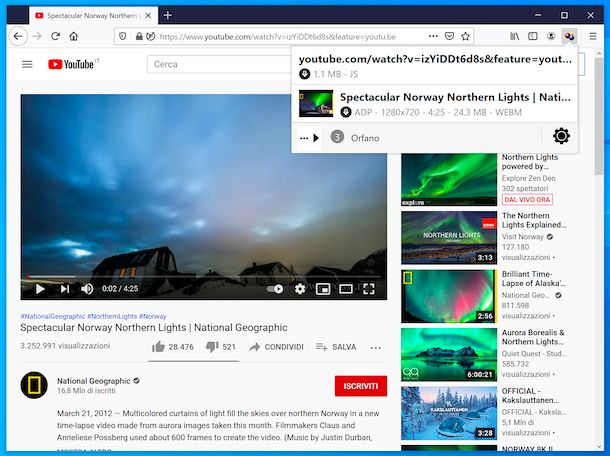Click the Orfano 3 counter entry
Viewport: 610px width, 456px height.
355,138
